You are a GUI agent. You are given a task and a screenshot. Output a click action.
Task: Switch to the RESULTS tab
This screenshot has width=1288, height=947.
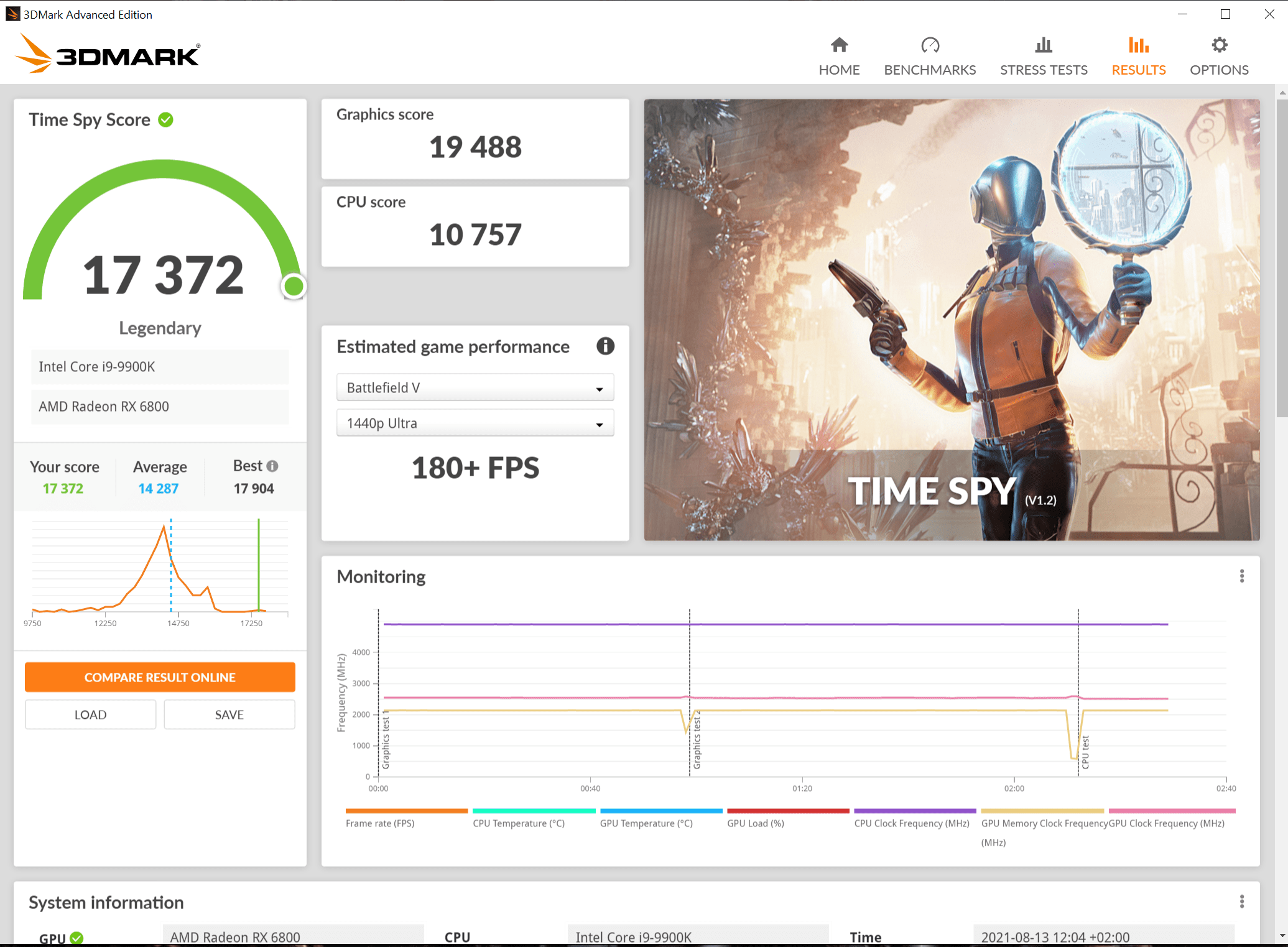pos(1138,56)
